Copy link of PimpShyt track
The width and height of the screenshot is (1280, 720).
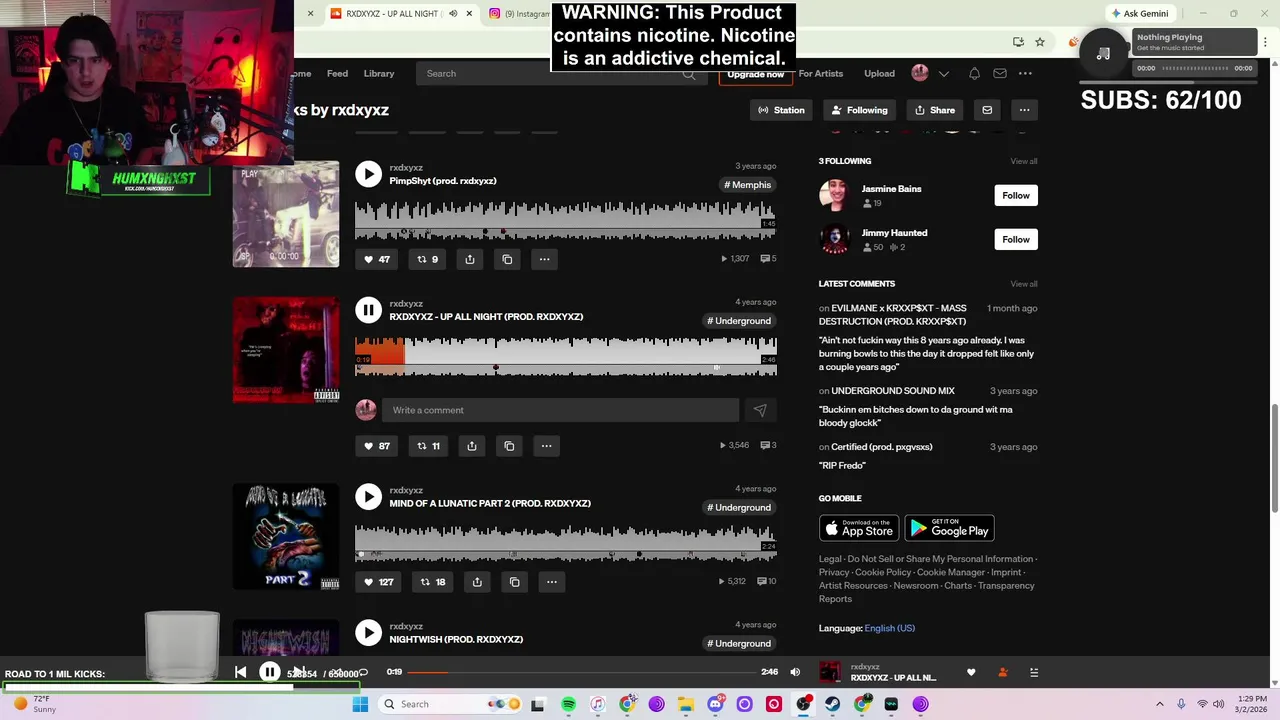[x=507, y=259]
